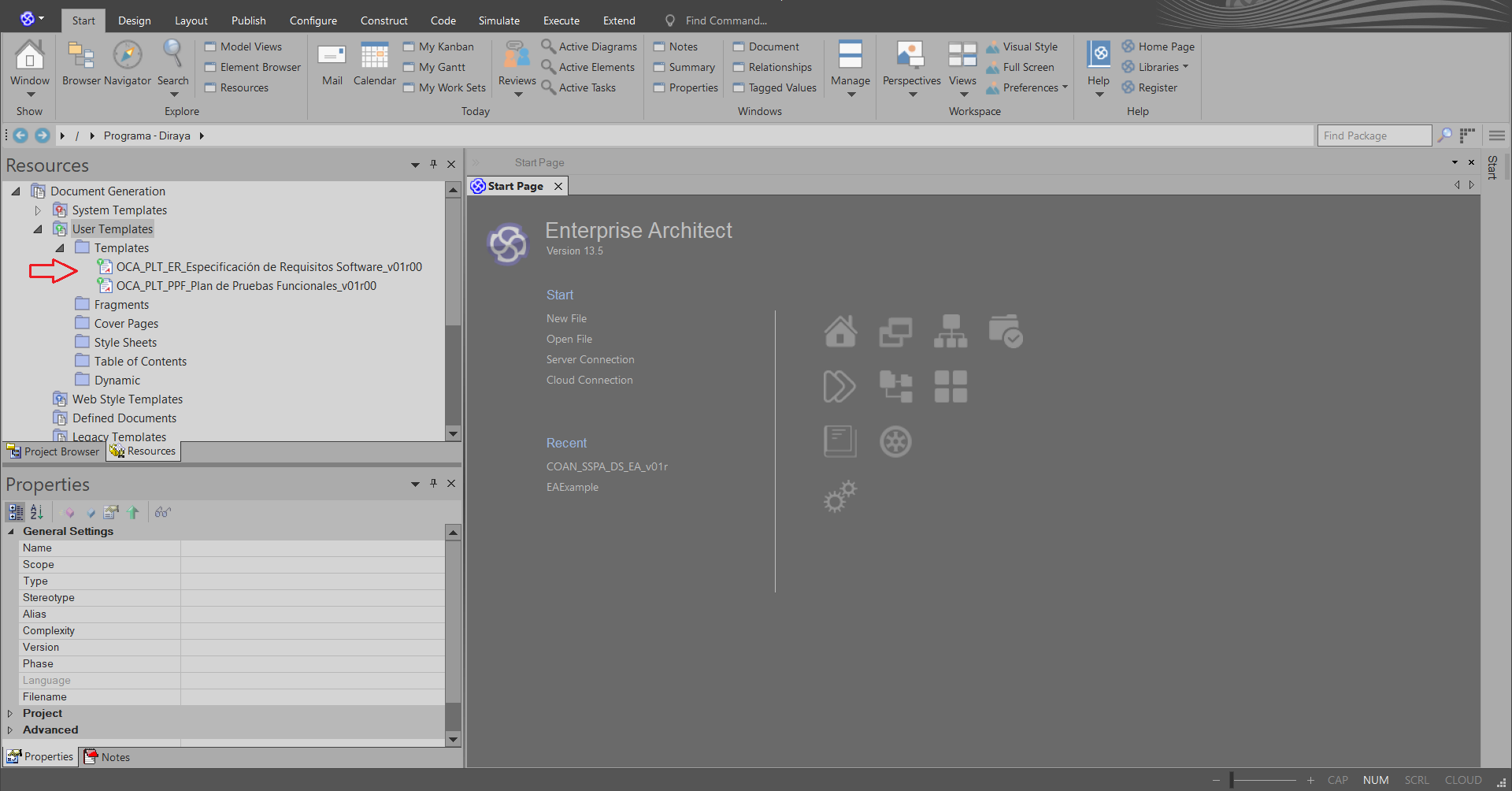This screenshot has height=791, width=1512.
Task: Open the Window ribbon button
Action: point(30,67)
